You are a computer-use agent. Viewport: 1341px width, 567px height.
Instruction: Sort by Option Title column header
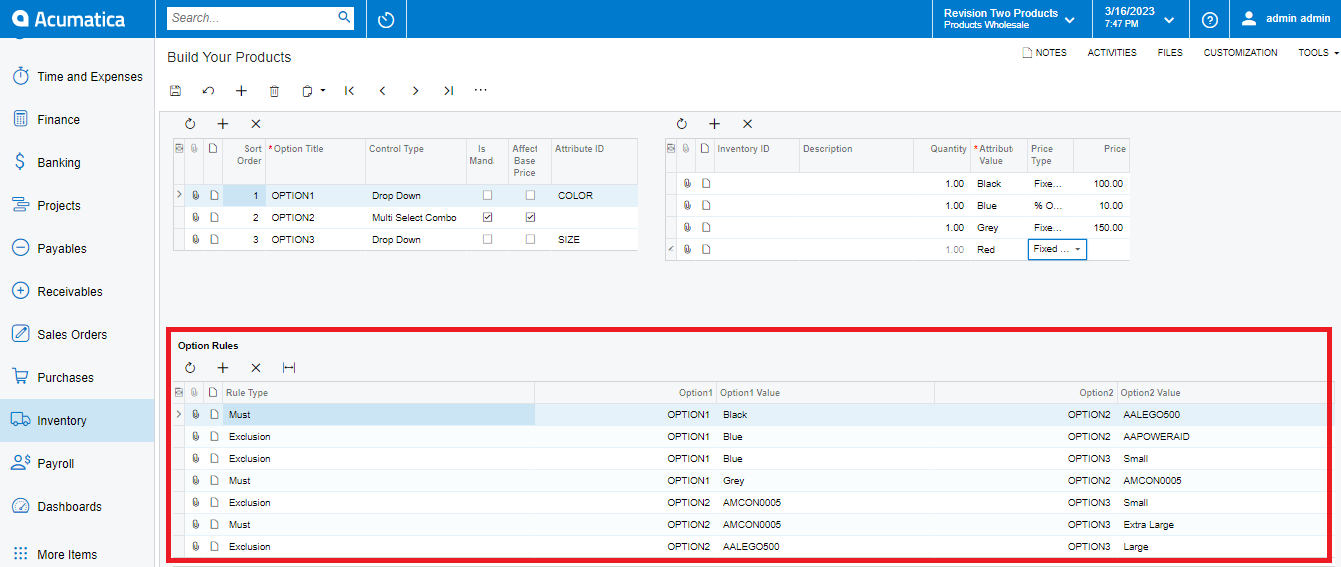[315, 161]
